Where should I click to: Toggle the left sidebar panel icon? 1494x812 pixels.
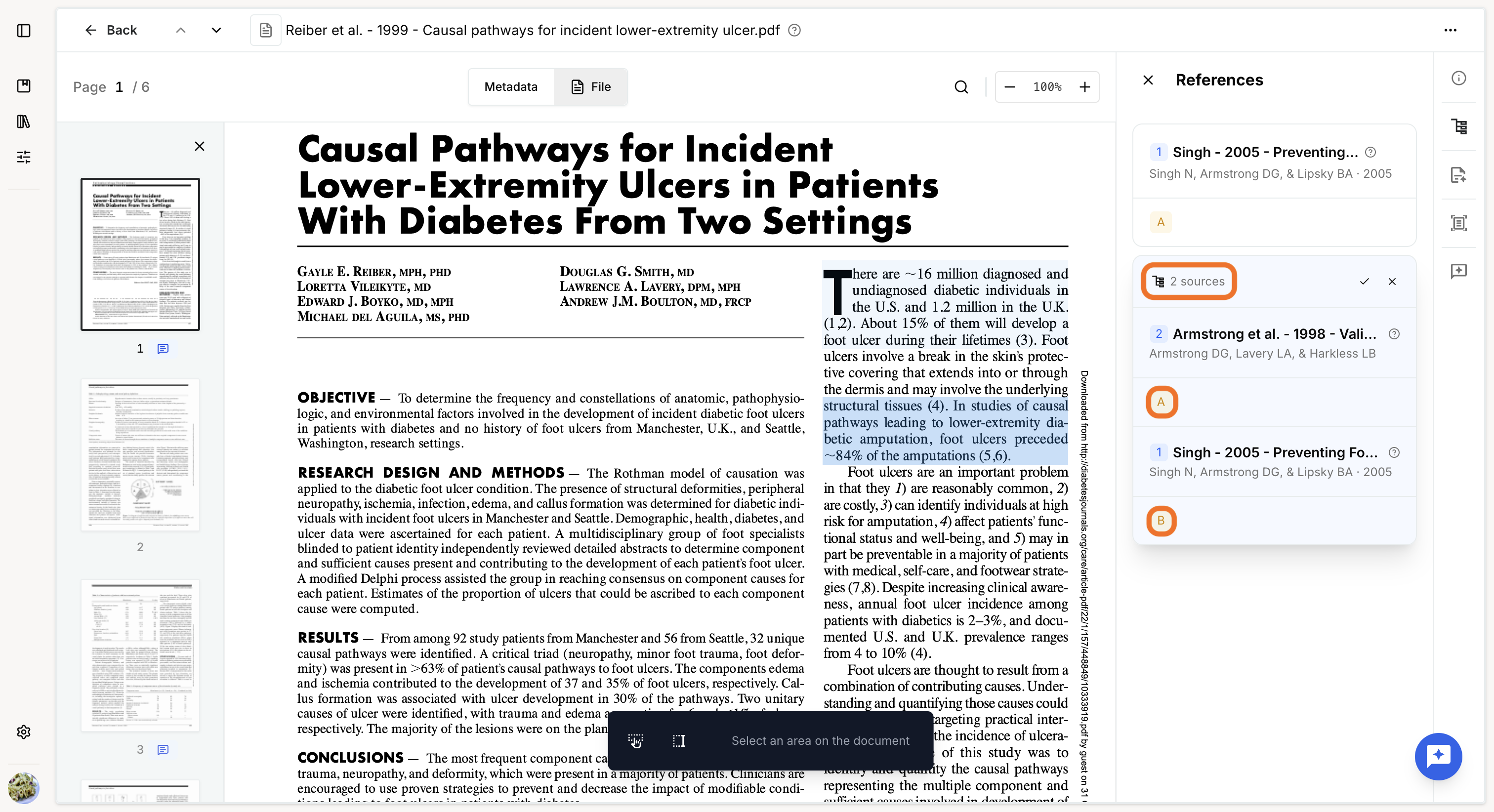(x=24, y=30)
